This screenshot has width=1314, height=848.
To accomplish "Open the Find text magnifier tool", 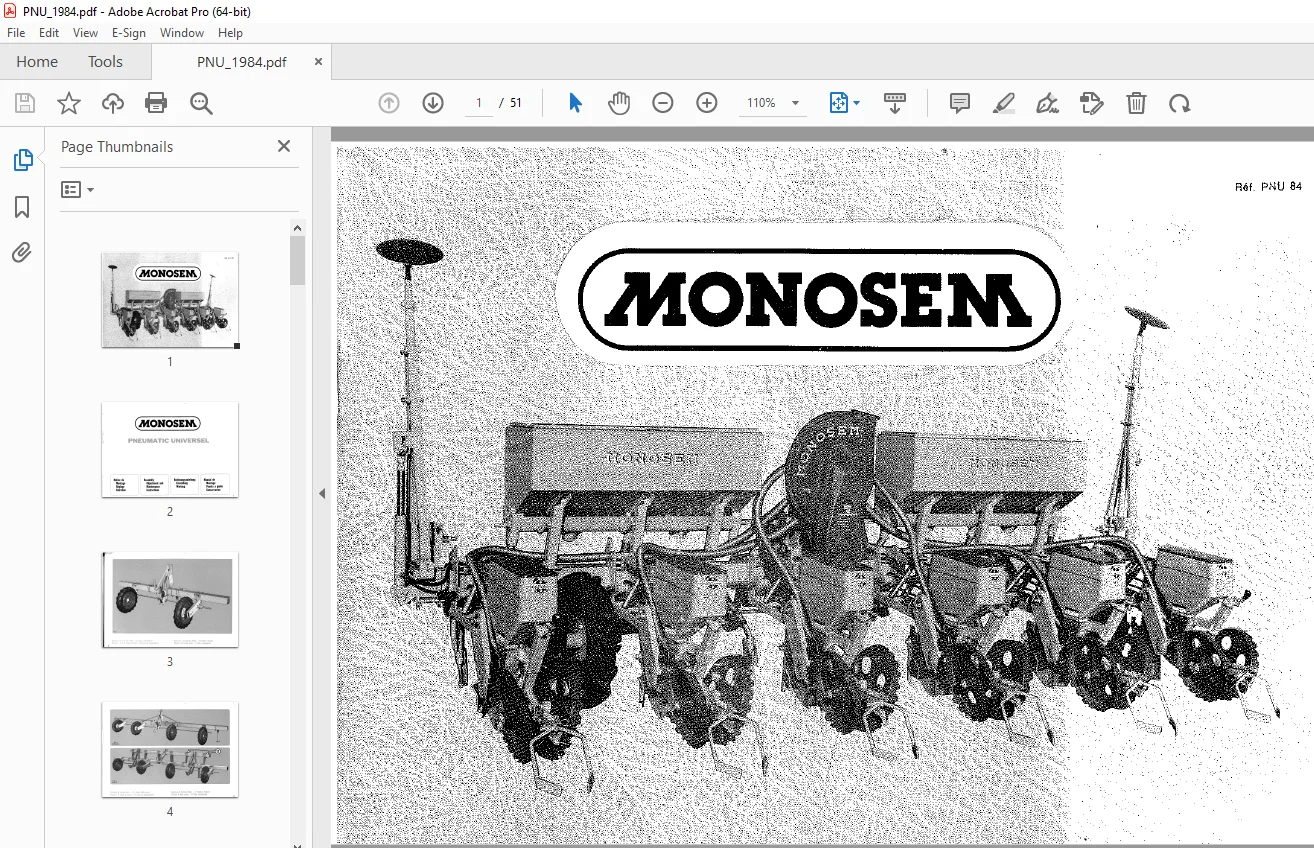I will click(x=201, y=103).
